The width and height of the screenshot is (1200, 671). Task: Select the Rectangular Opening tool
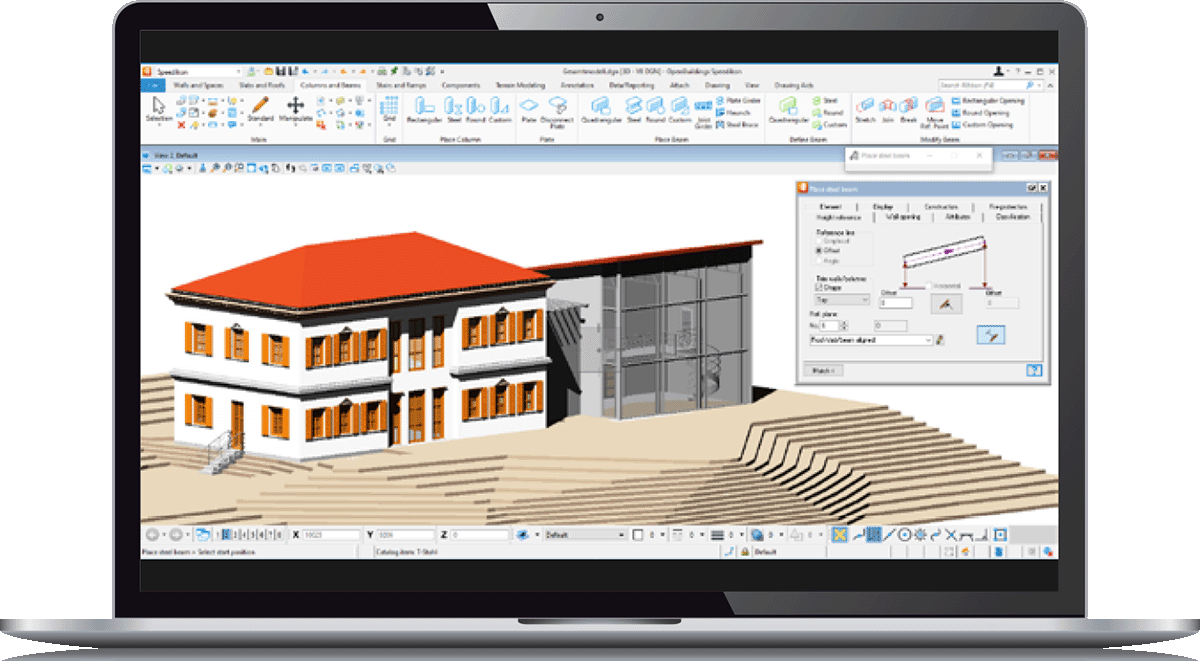point(993,101)
